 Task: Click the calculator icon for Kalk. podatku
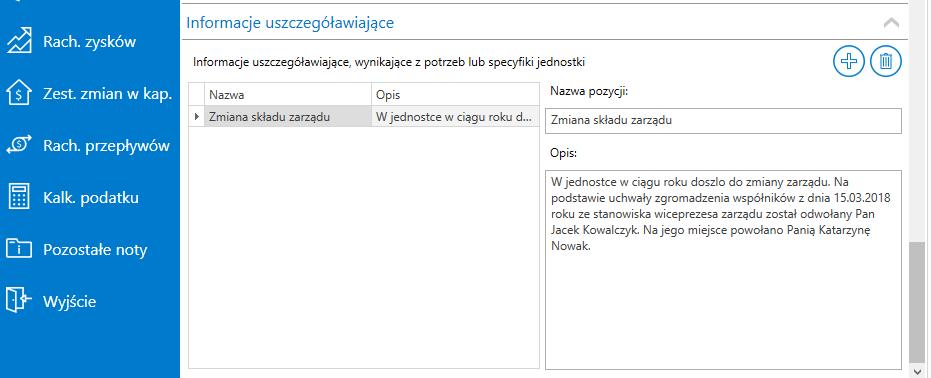coord(18,197)
